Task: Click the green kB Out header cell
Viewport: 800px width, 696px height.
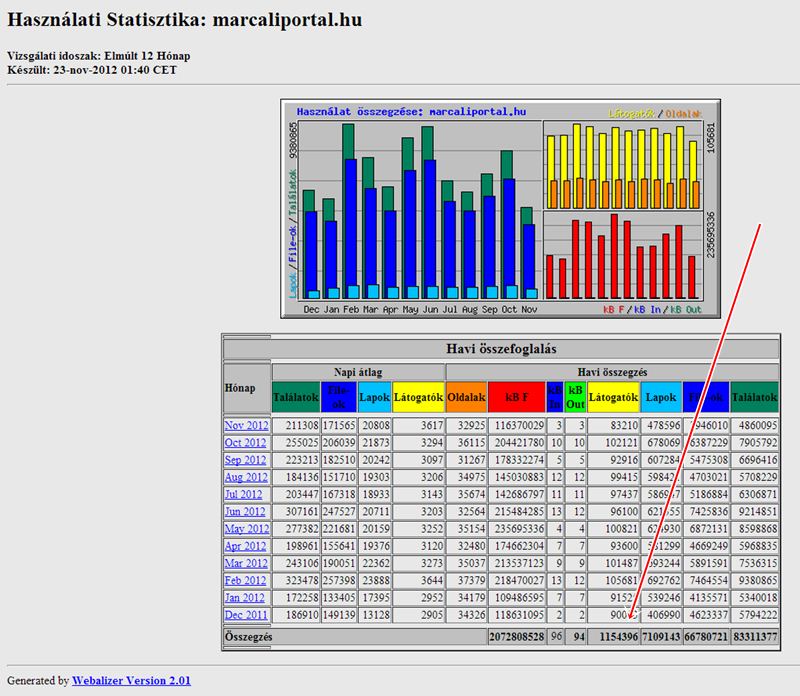Action: coord(575,397)
